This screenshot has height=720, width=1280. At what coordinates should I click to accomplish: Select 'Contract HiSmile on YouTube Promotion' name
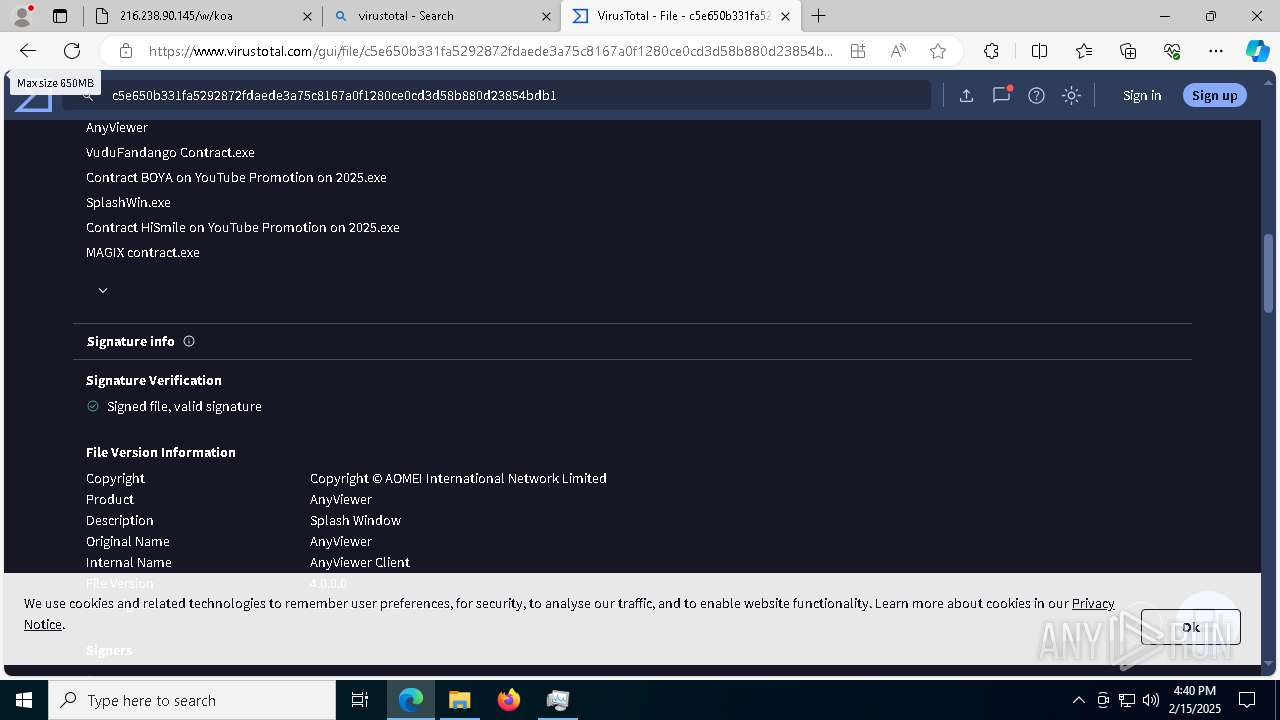(x=243, y=227)
